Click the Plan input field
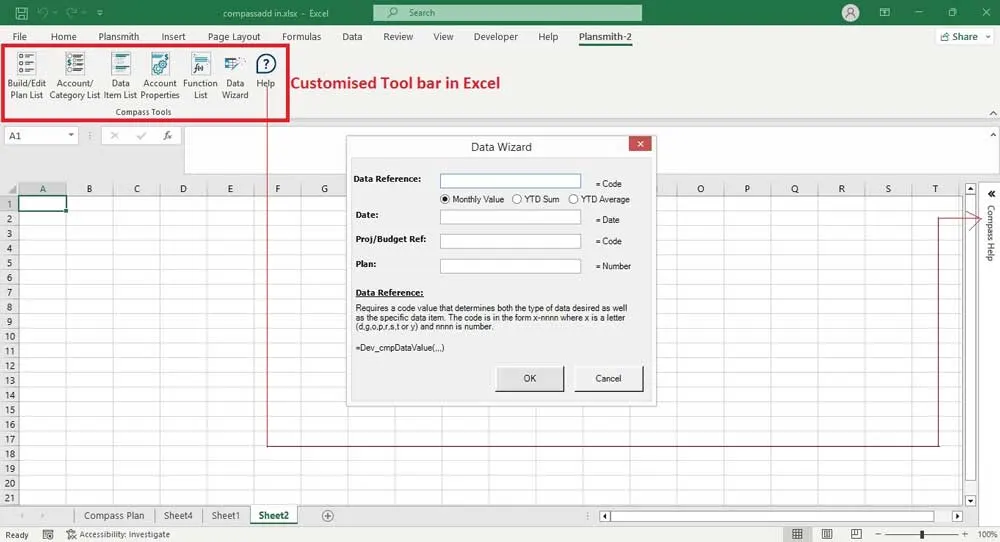Viewport: 1000px width, 542px height. click(x=510, y=266)
